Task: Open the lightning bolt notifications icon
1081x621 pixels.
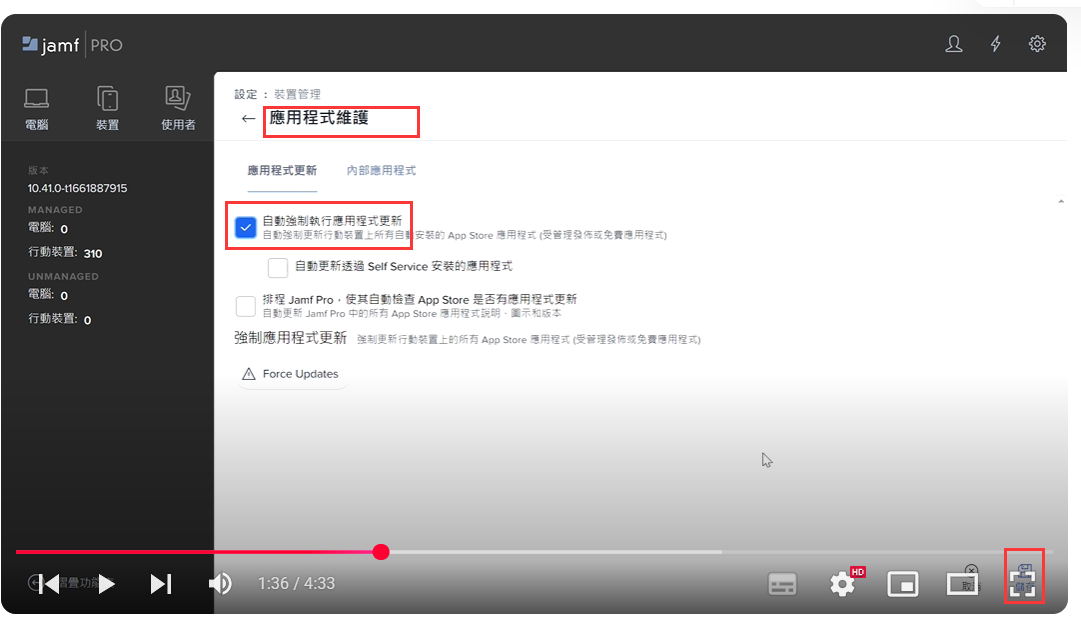Action: 996,45
